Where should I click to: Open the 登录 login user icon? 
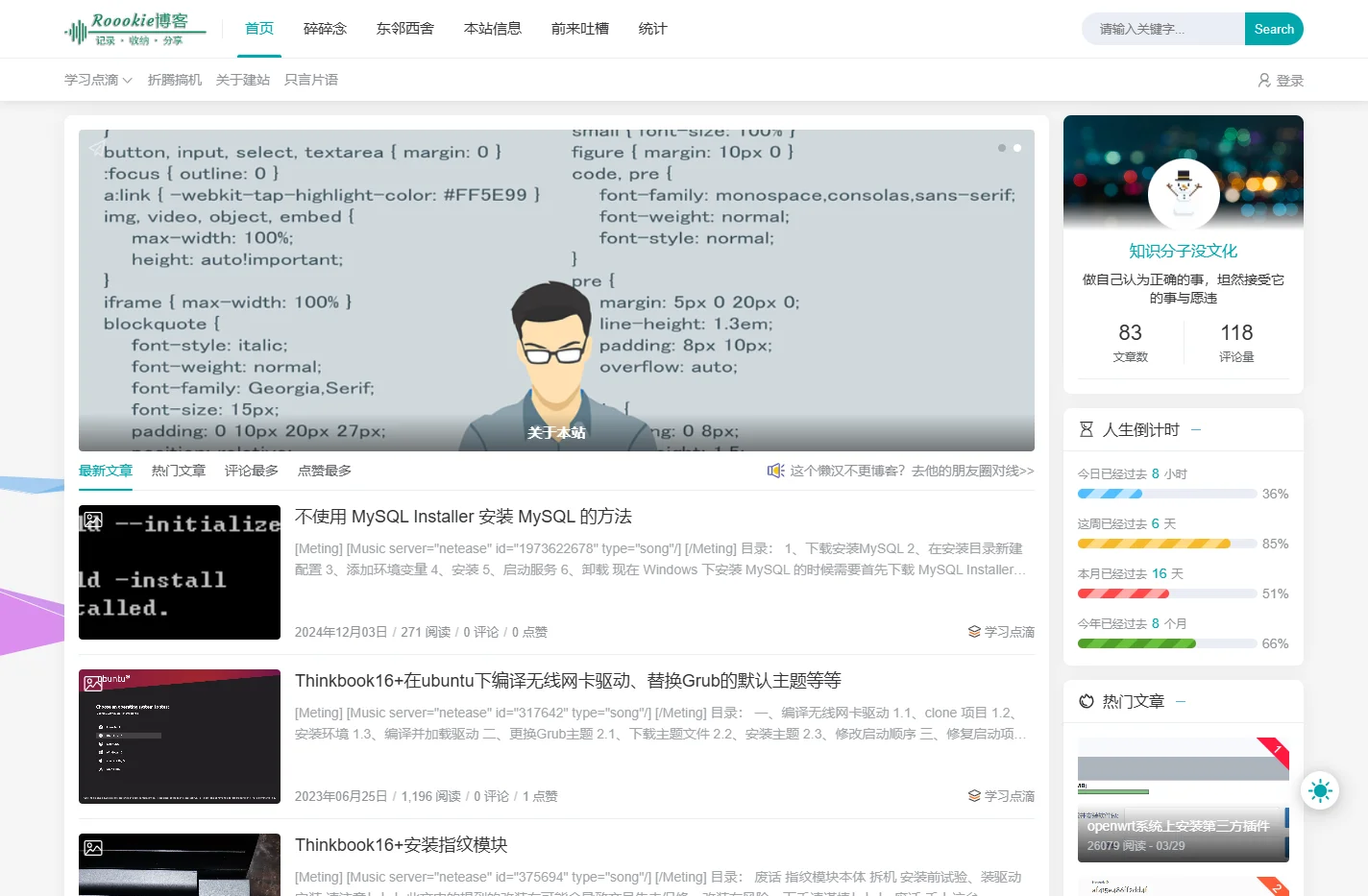1264,81
